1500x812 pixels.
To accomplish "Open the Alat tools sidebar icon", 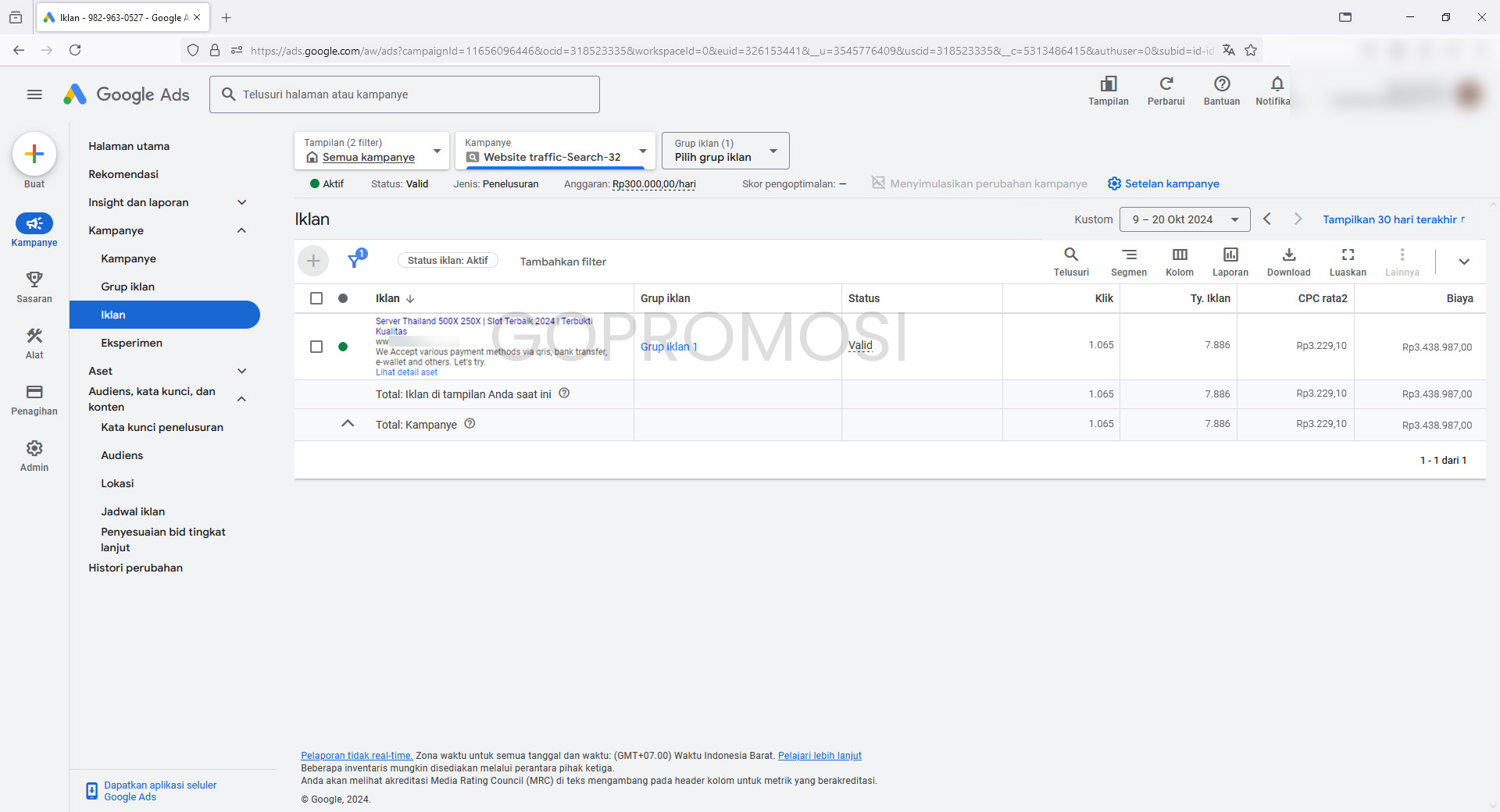I will [x=34, y=337].
